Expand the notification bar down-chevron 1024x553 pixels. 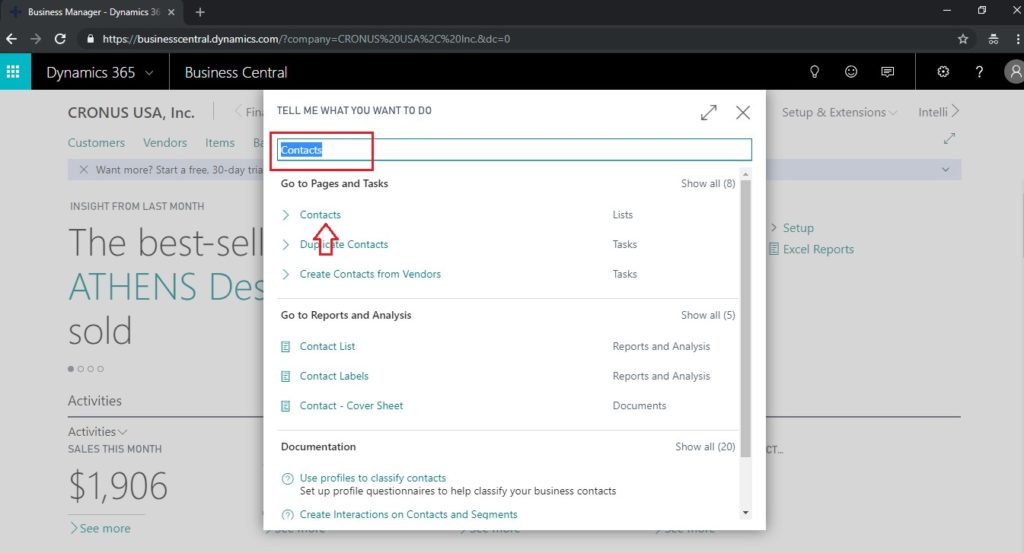tap(946, 170)
